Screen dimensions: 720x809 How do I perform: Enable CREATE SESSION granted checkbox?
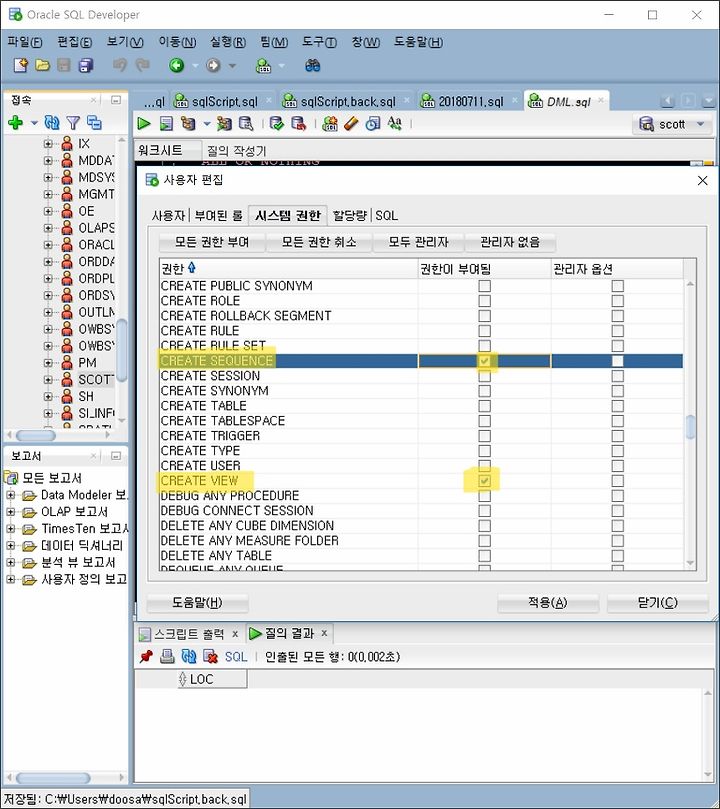pyautogui.click(x=484, y=376)
